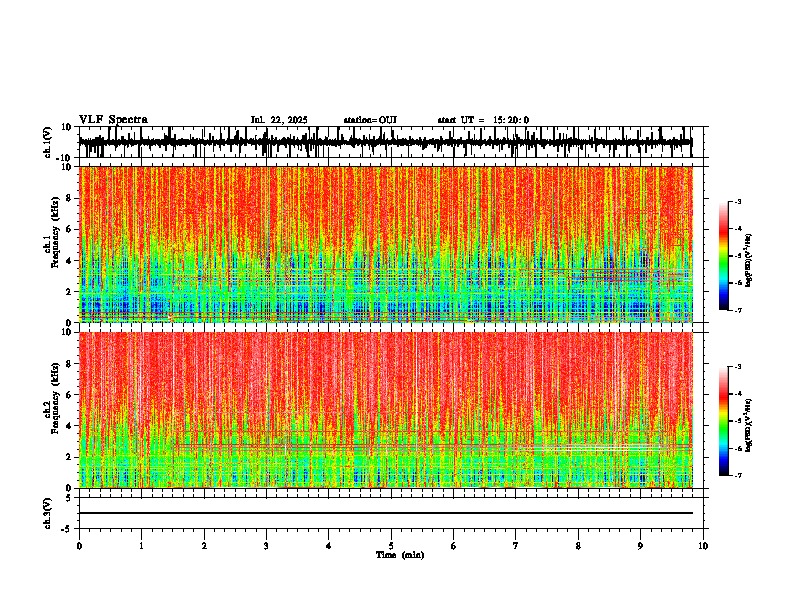Click the time axis tick label '5'
The image size is (792, 612).
click(391, 546)
